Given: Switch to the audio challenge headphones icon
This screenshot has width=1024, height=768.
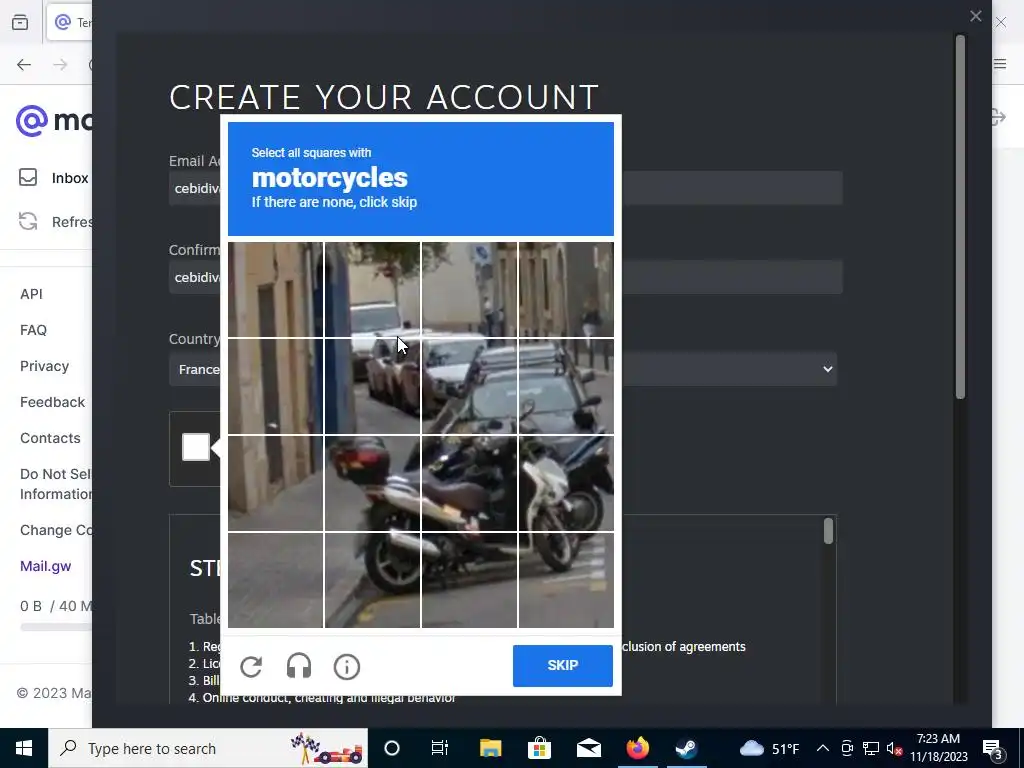Looking at the screenshot, I should point(299,667).
